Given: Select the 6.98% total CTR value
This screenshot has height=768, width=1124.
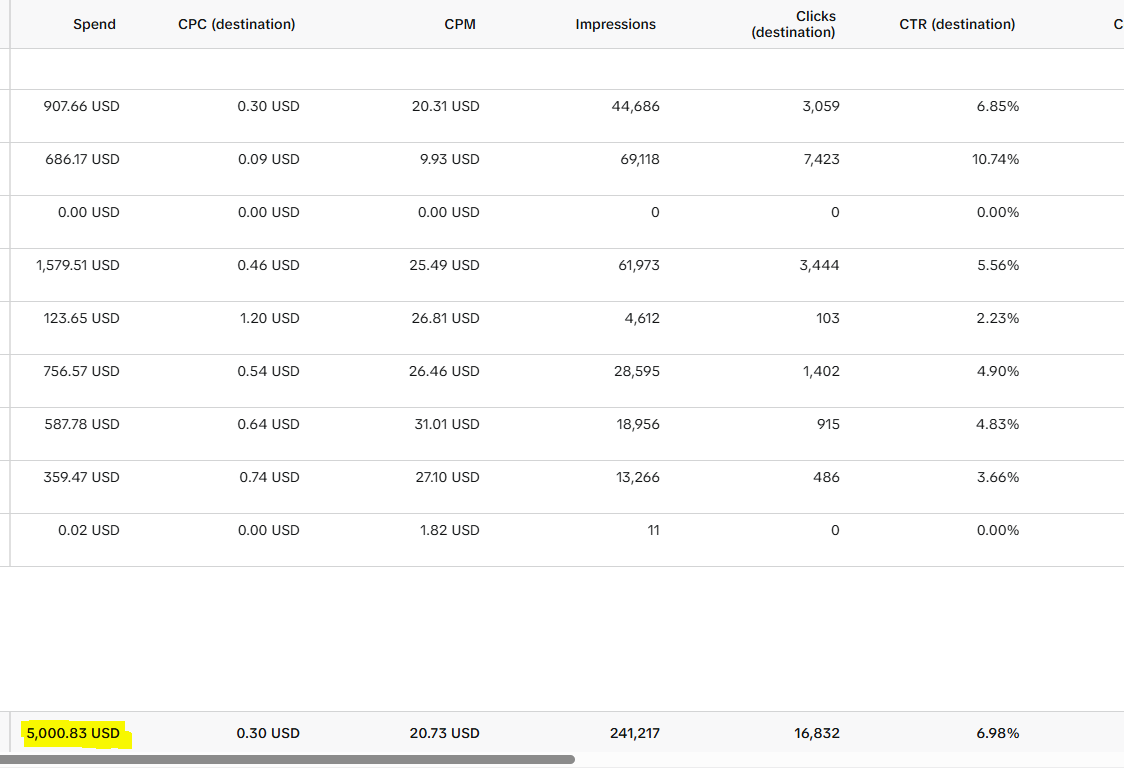Looking at the screenshot, I should 997,734.
